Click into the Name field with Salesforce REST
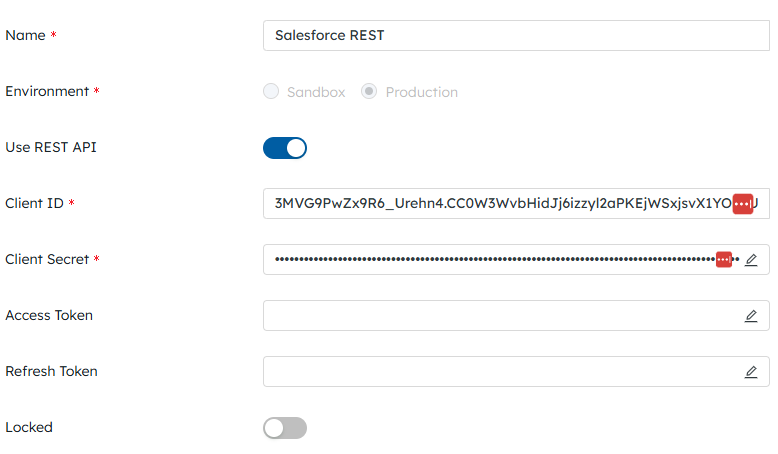 click(516, 35)
